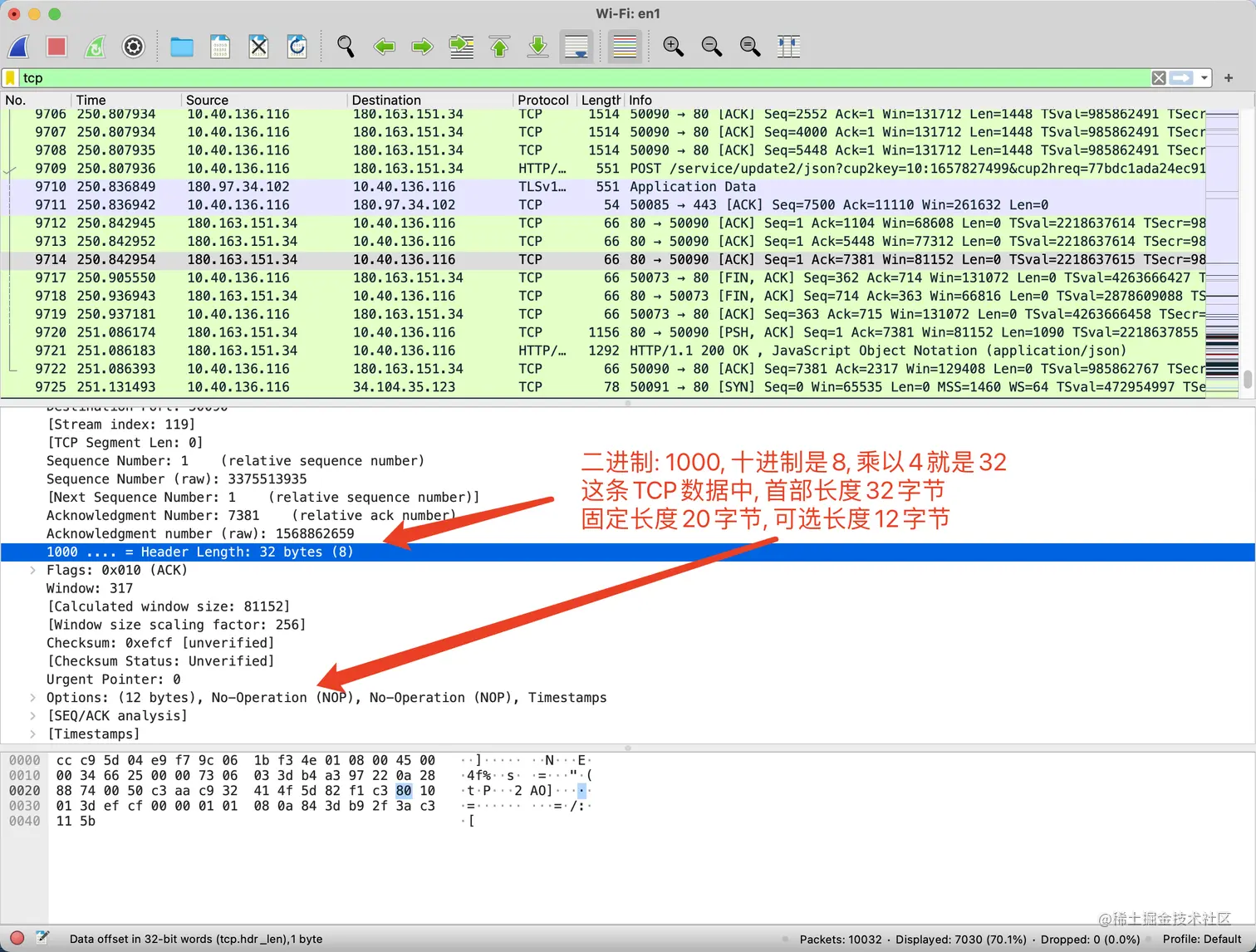This screenshot has height=952, width=1256.
Task: Select packet 9725 SYN row
Action: coord(603,387)
